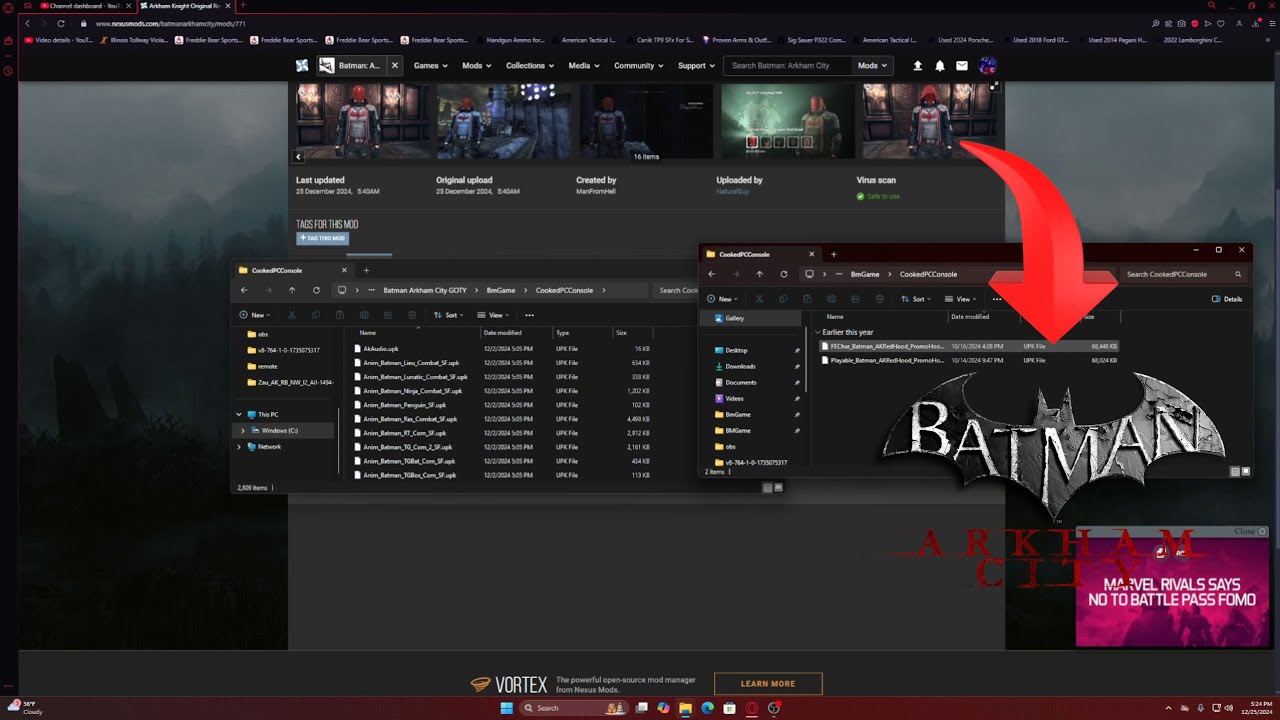Expand Network node in left Explorer

tap(239, 446)
